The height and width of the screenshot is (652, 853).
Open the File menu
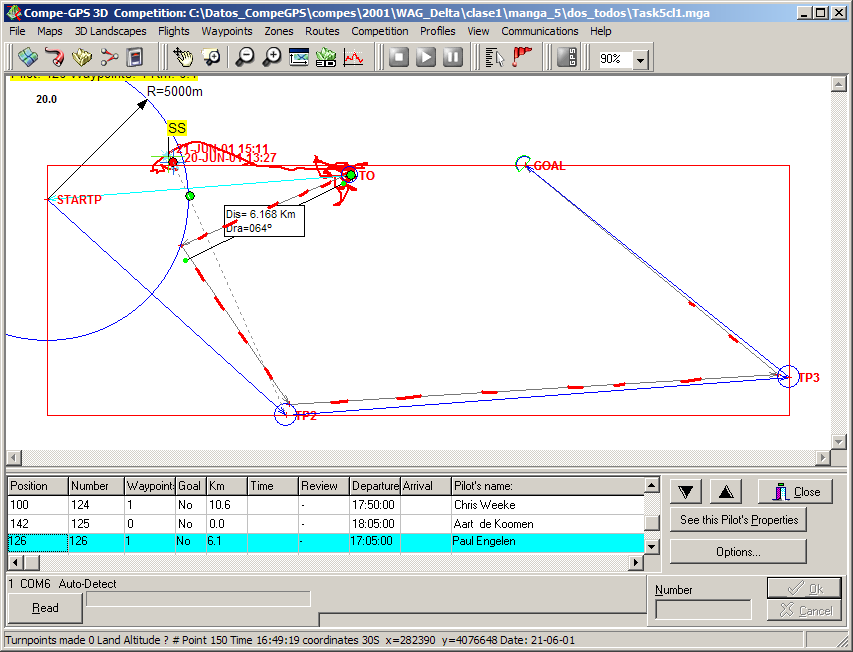[17, 31]
